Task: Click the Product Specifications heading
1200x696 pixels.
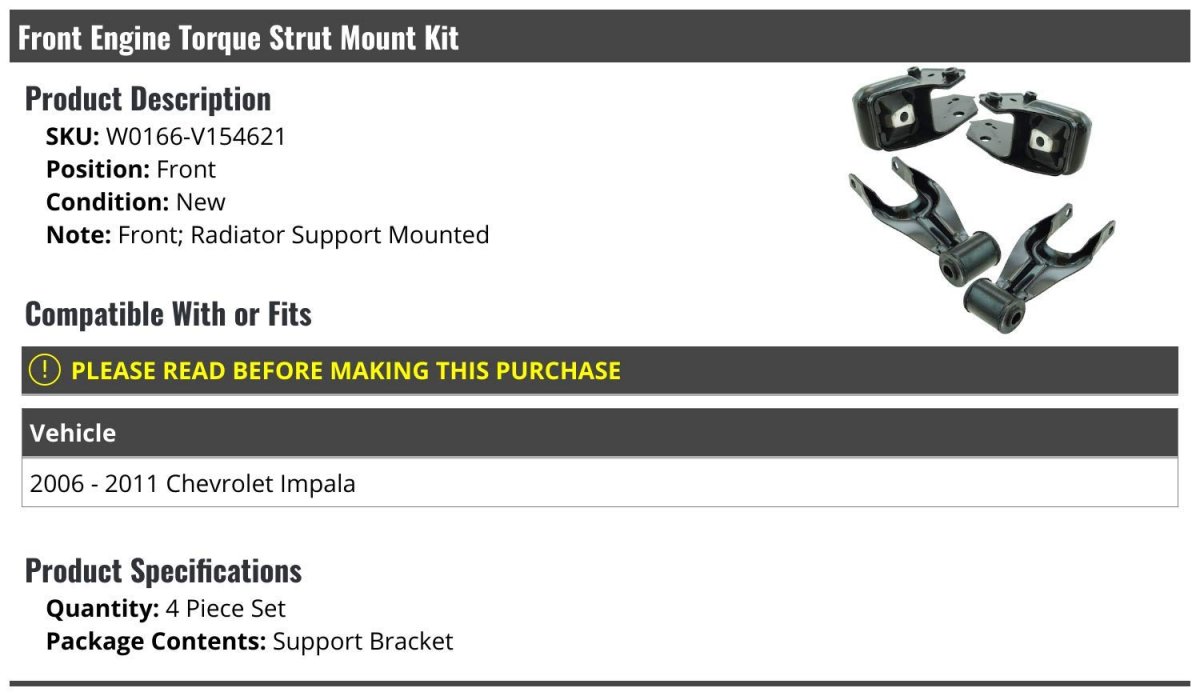Action: point(163,571)
